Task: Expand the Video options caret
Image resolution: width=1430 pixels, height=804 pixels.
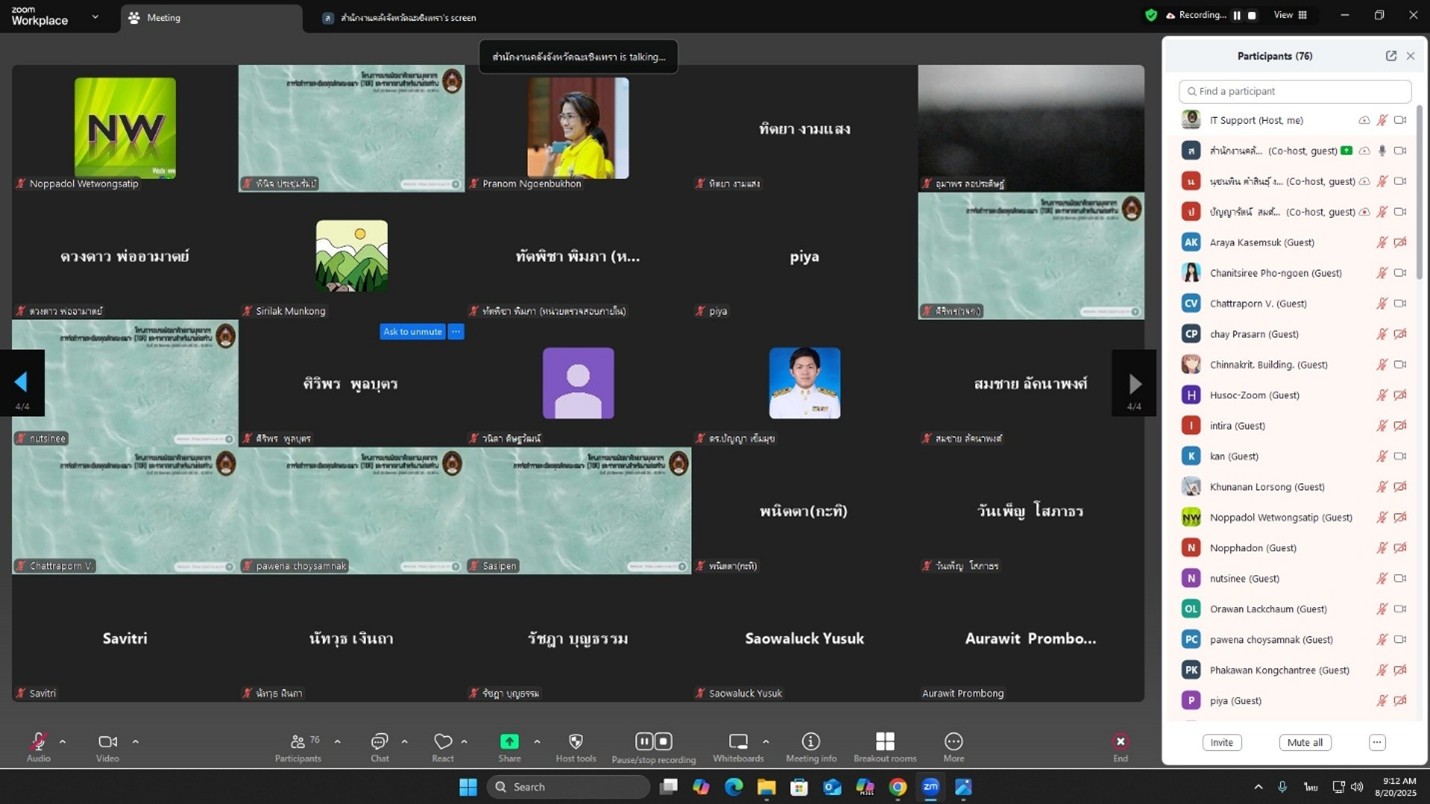Action: 135,742
